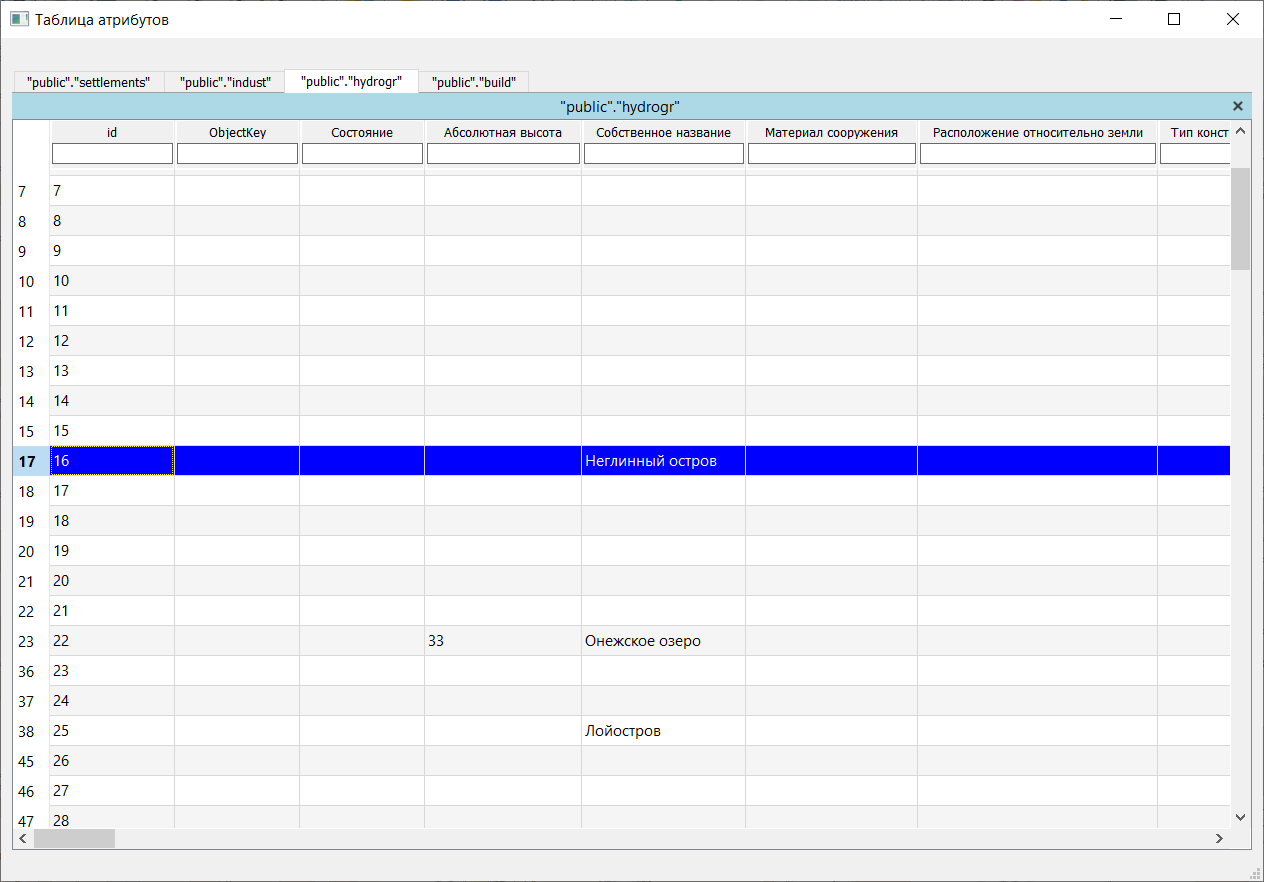This screenshot has width=1264, height=882.
Task: Click row header number 23
Action: coord(27,642)
